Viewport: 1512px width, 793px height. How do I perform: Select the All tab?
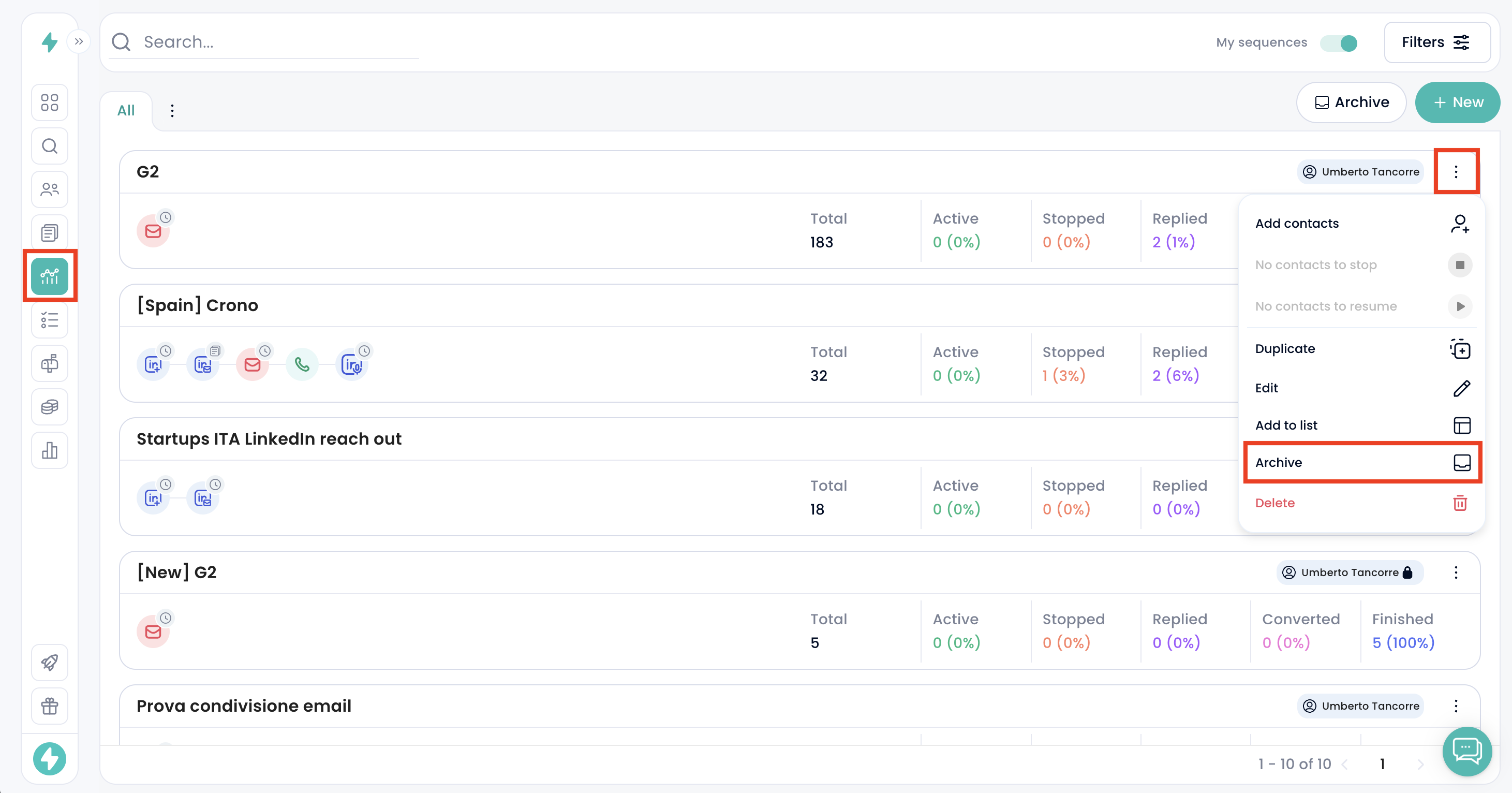[126, 111]
